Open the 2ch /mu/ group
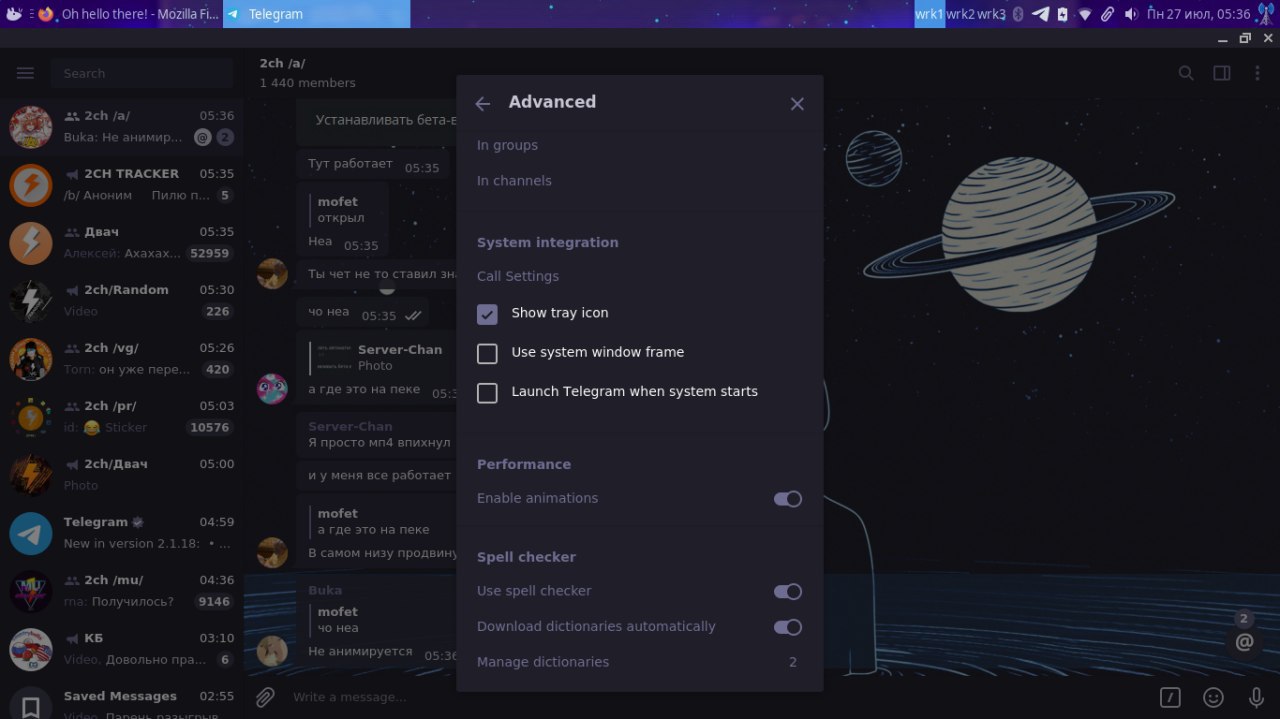This screenshot has height=719, width=1280. (x=121, y=591)
